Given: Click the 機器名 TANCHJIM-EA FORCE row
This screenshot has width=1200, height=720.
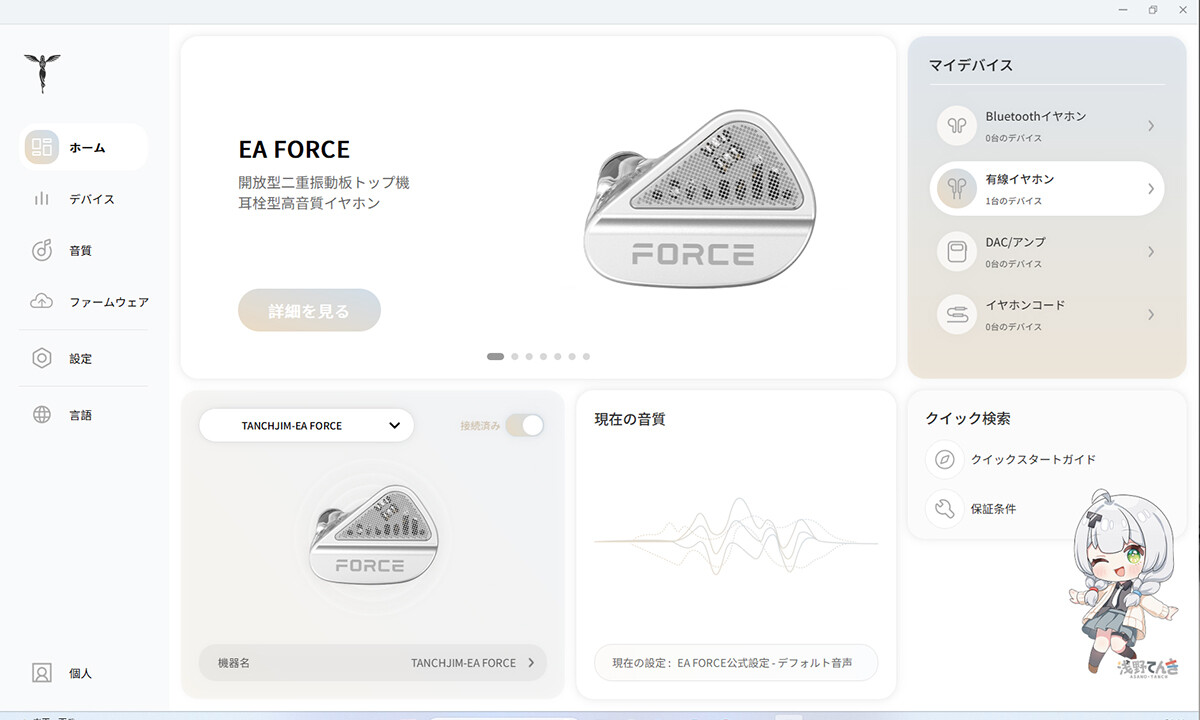Looking at the screenshot, I should 373,662.
